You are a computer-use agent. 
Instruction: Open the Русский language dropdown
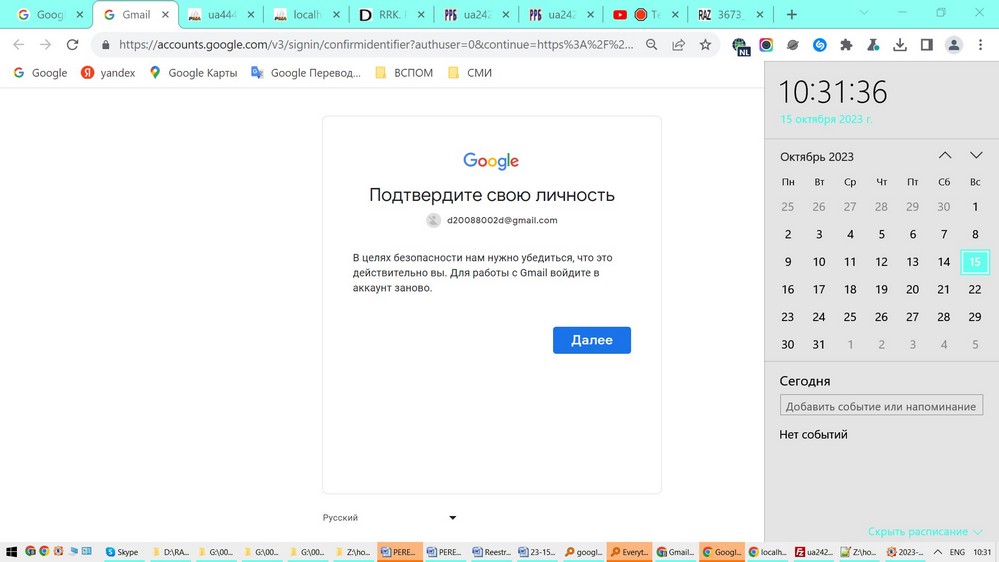pos(389,517)
